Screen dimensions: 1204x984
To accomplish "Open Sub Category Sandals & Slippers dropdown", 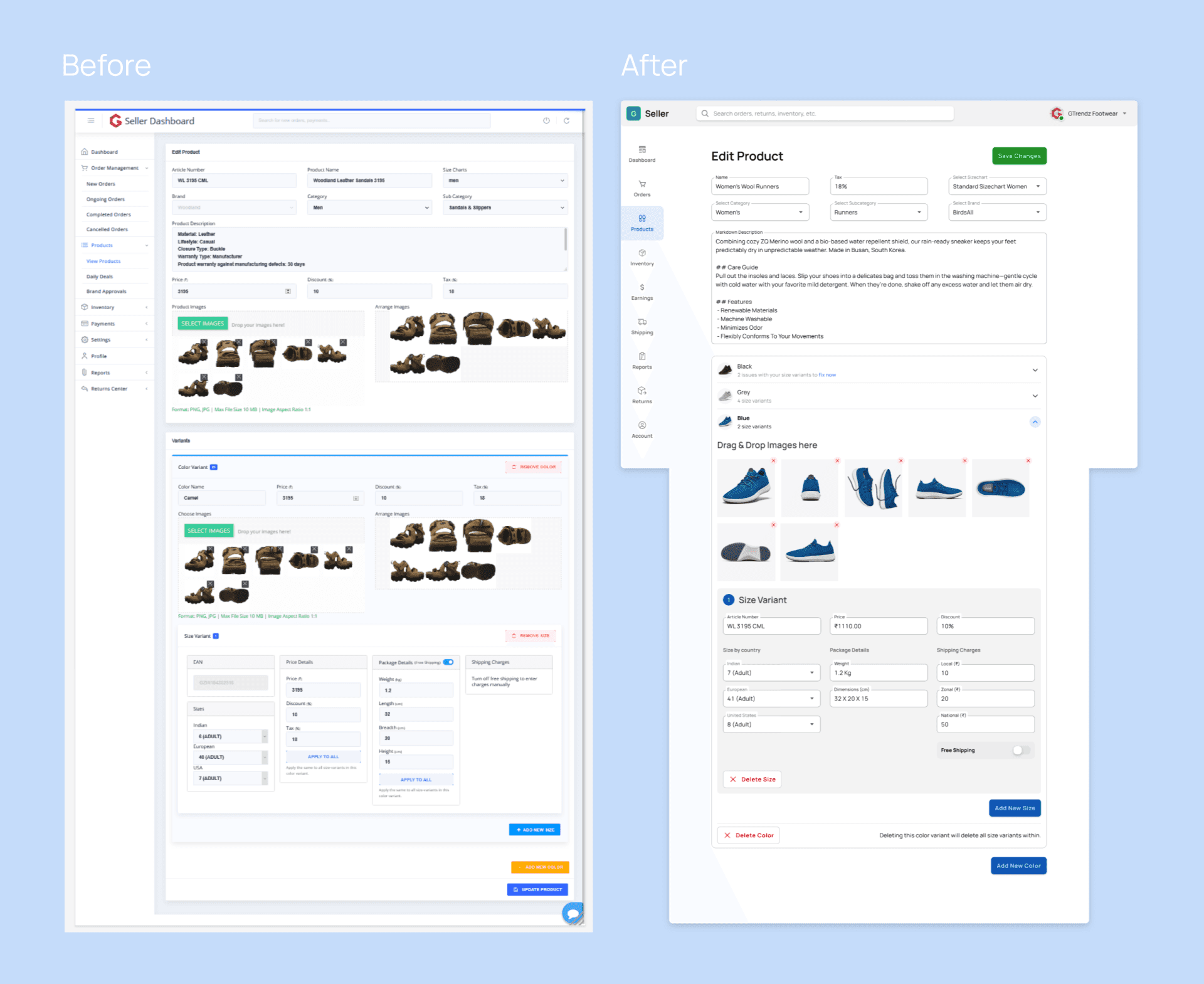I will point(505,208).
